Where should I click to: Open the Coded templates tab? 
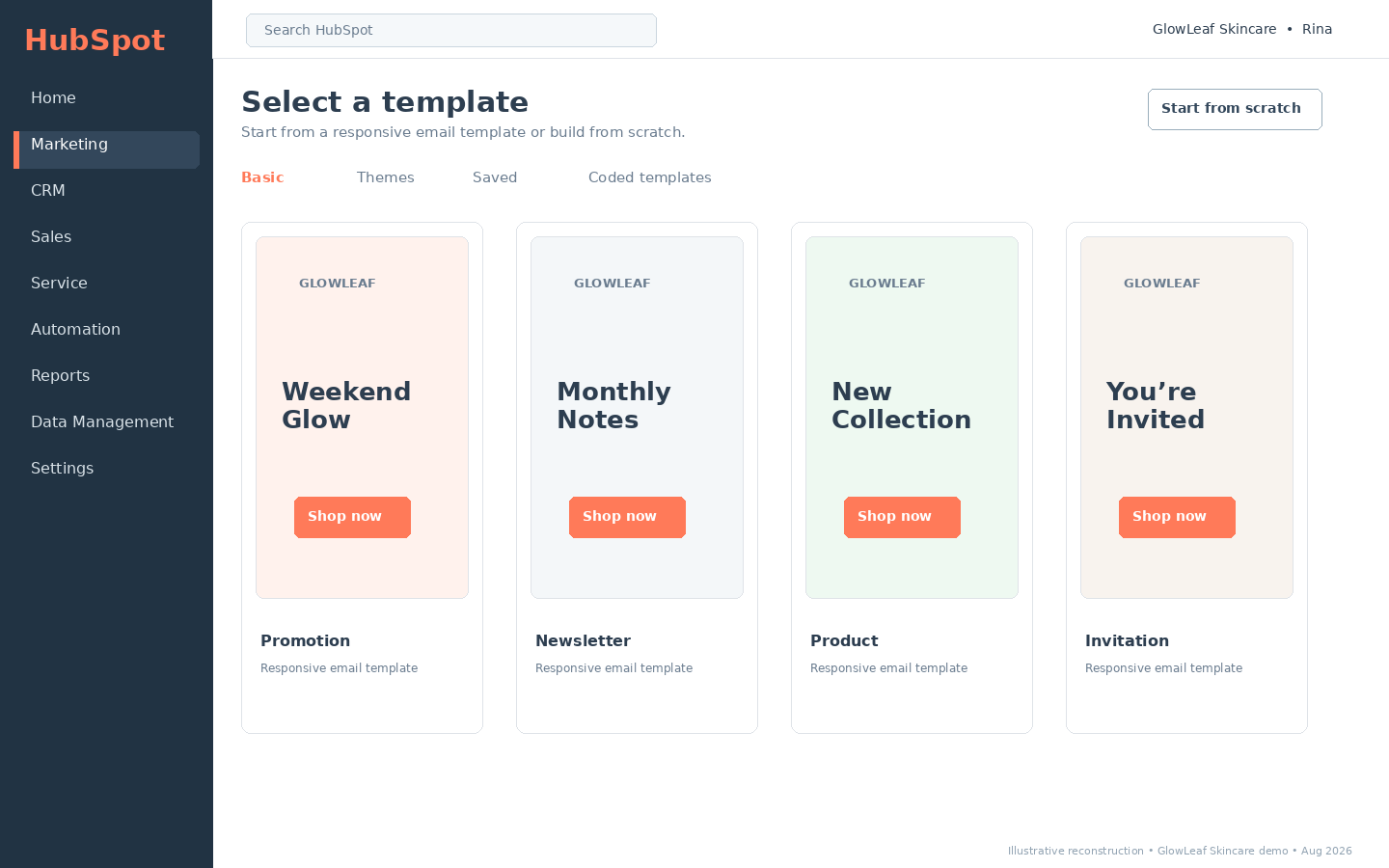pos(650,177)
